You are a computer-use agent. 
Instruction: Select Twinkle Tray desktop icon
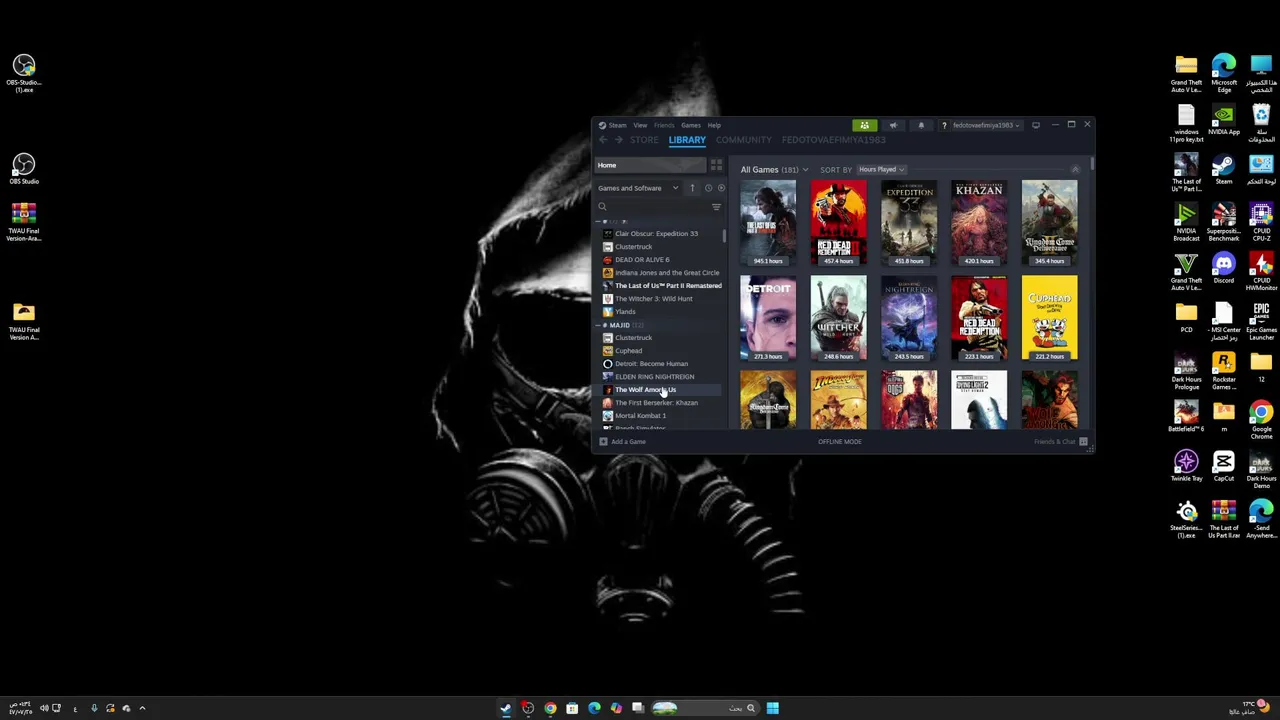pos(1186,466)
